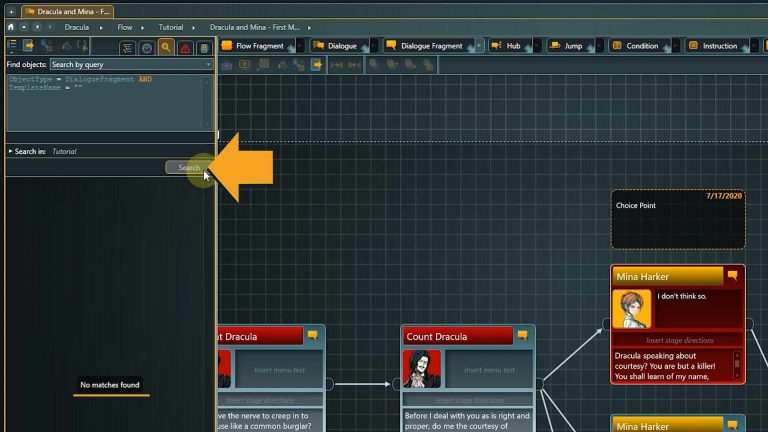768x432 pixels.
Task: Open the search panel magnifier icon
Action: 166,48
